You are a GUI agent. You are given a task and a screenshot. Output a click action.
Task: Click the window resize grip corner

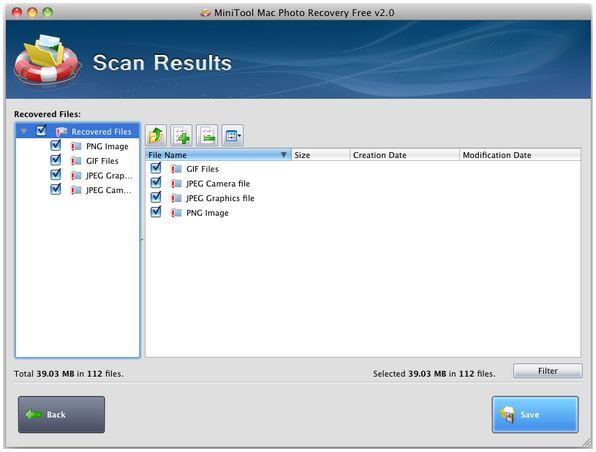[586, 442]
